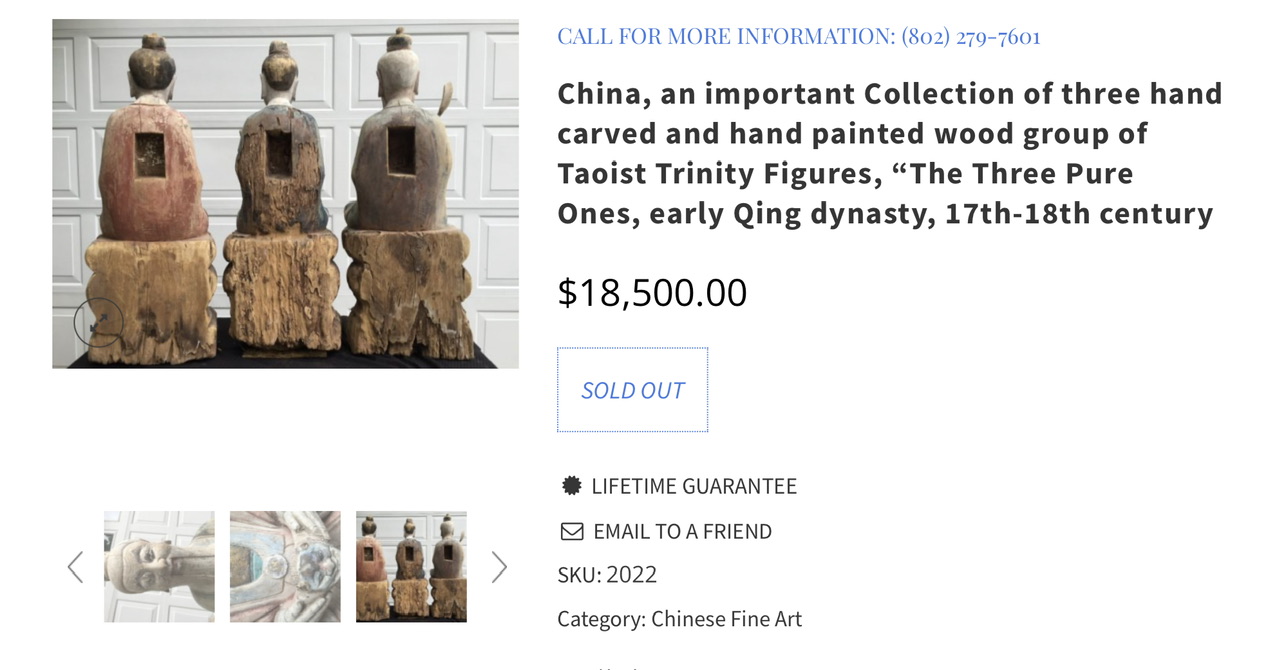This screenshot has width=1280, height=670.
Task: Click the LIFETIME GUARANTEE text
Action: [x=694, y=486]
